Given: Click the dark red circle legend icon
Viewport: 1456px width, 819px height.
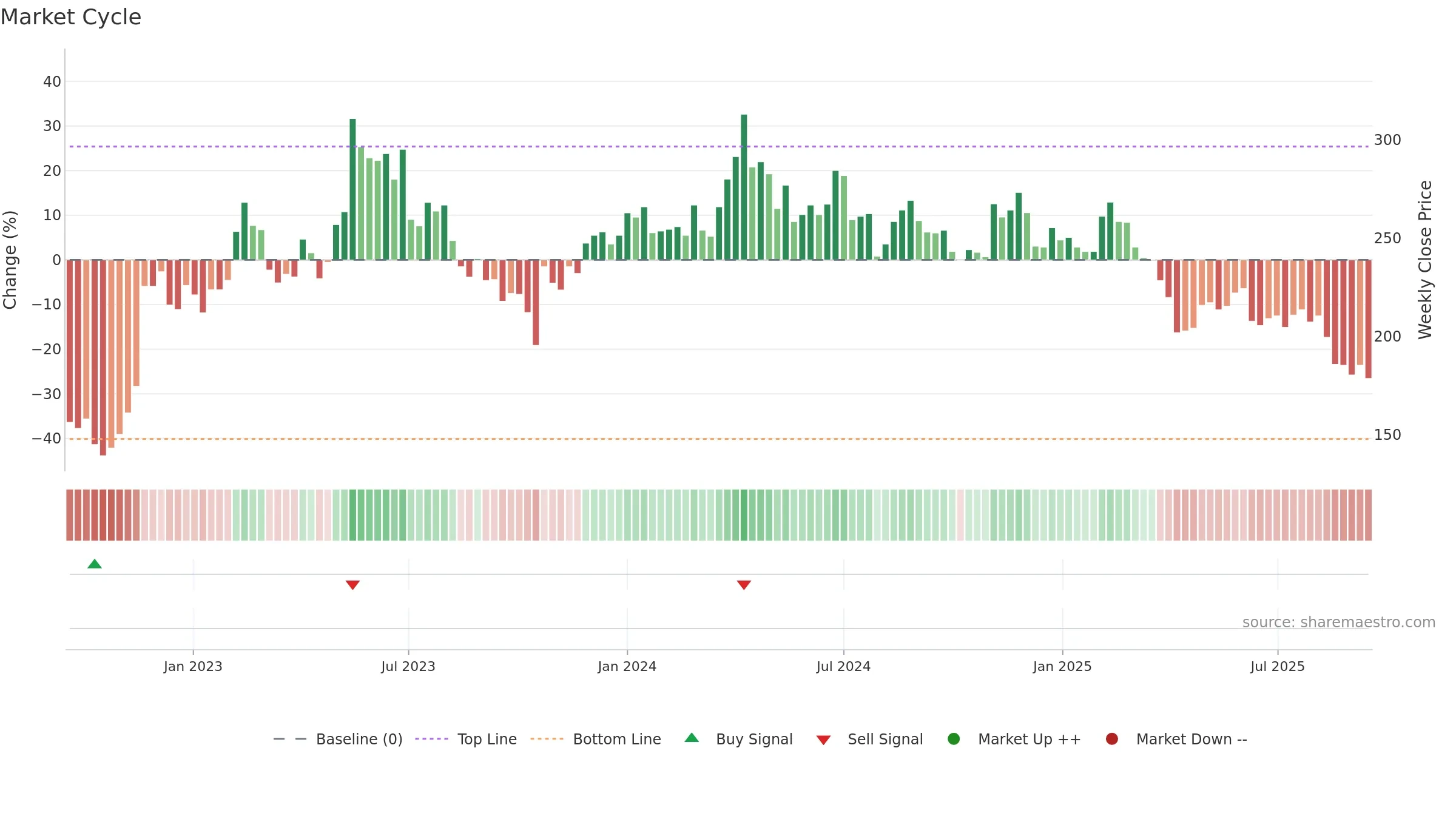Looking at the screenshot, I should pos(1112,739).
